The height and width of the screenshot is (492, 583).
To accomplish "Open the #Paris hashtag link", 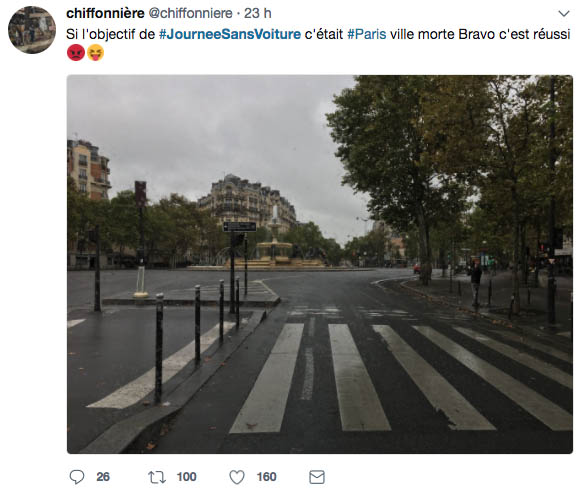I will point(367,34).
